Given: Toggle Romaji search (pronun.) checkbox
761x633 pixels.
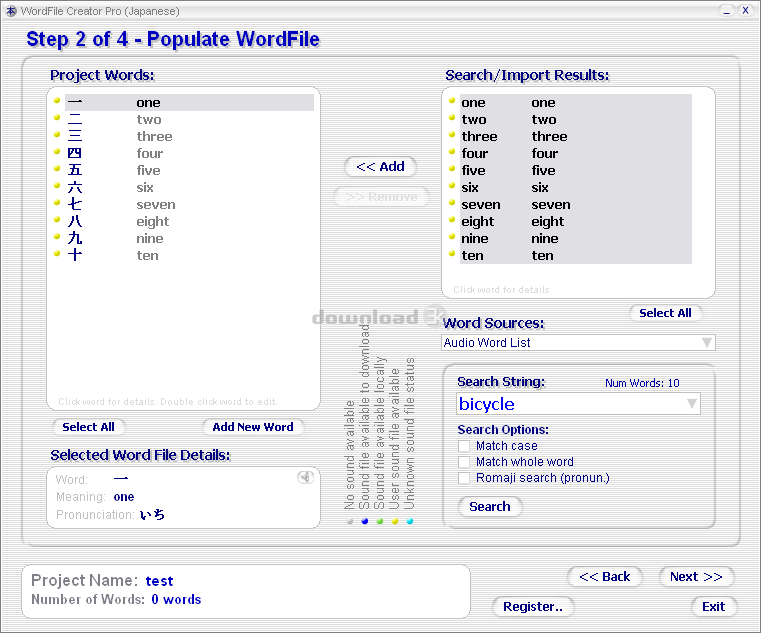Looking at the screenshot, I should coord(464,478).
